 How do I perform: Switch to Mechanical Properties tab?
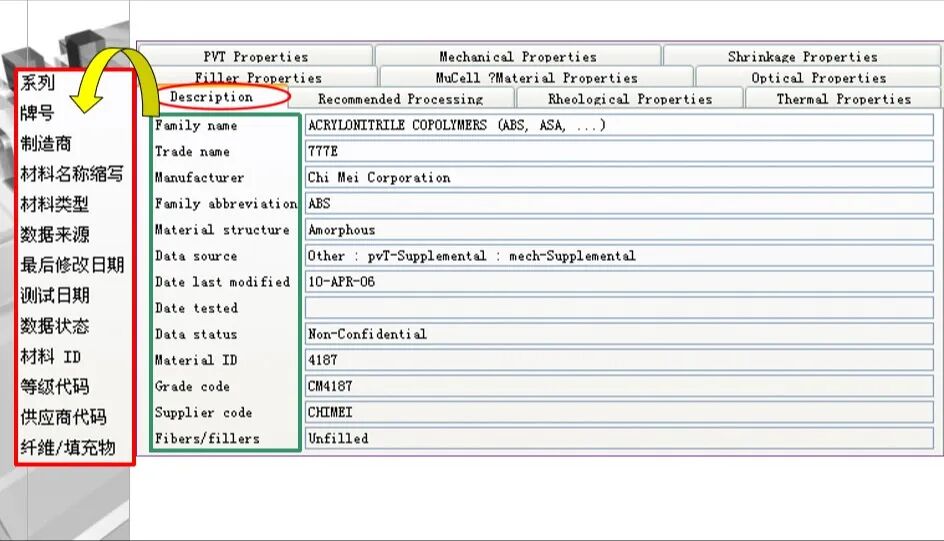click(517, 57)
